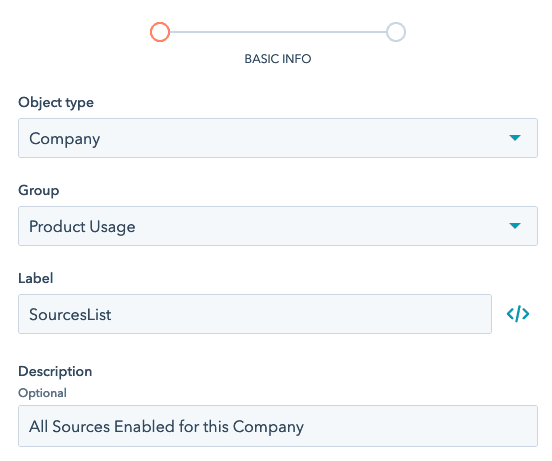Click the caret arrow in Group field
The height and width of the screenshot is (461, 552).
[x=515, y=226]
